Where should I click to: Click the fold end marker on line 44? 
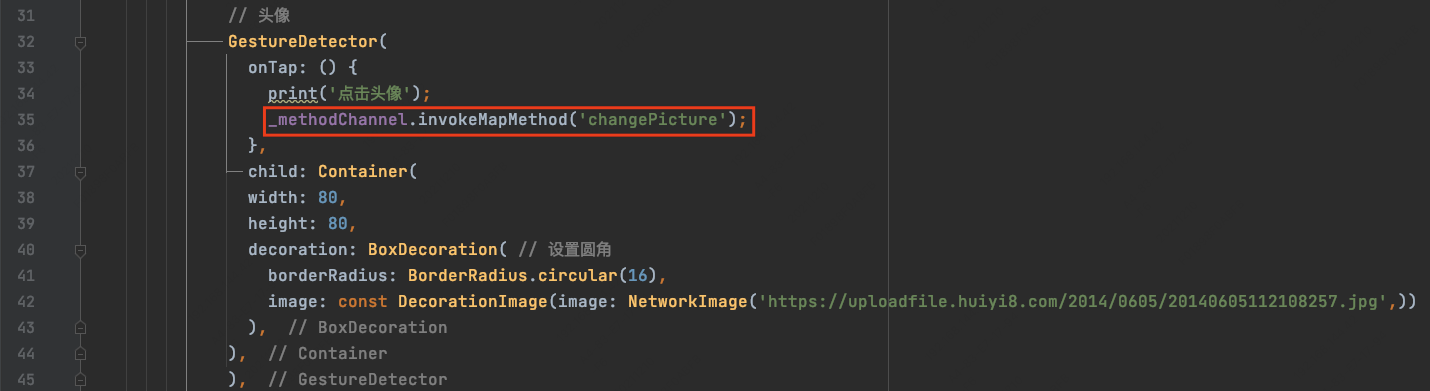point(80,353)
